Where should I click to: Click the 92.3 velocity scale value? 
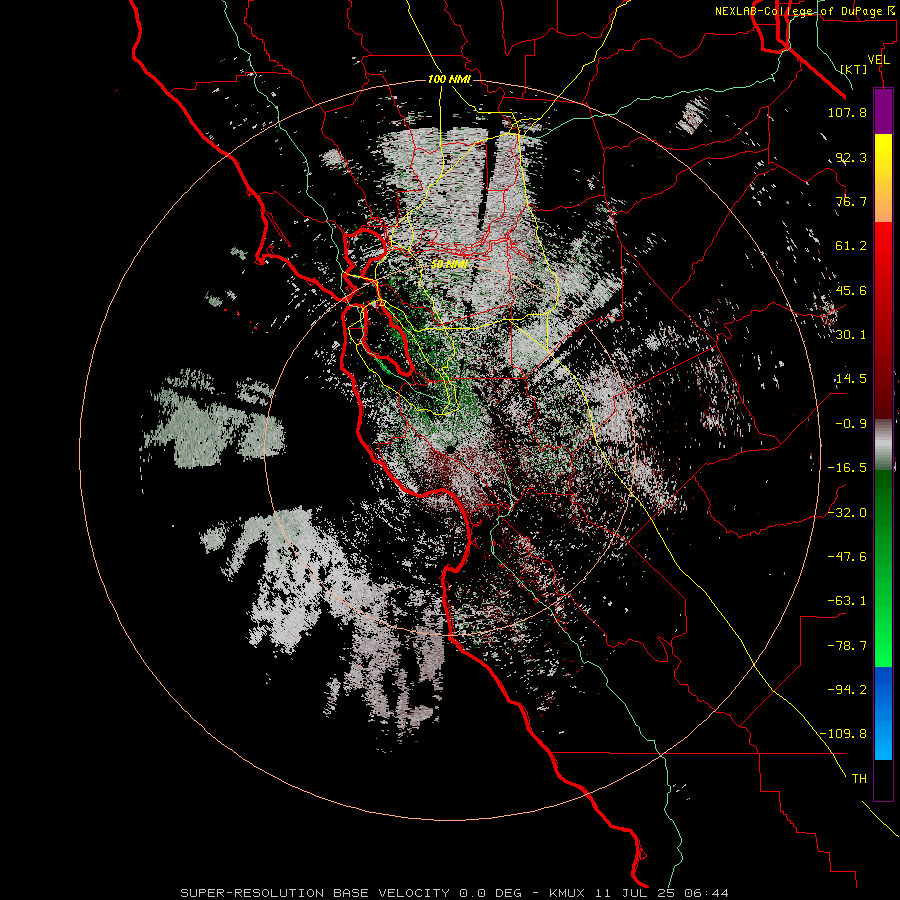click(851, 157)
